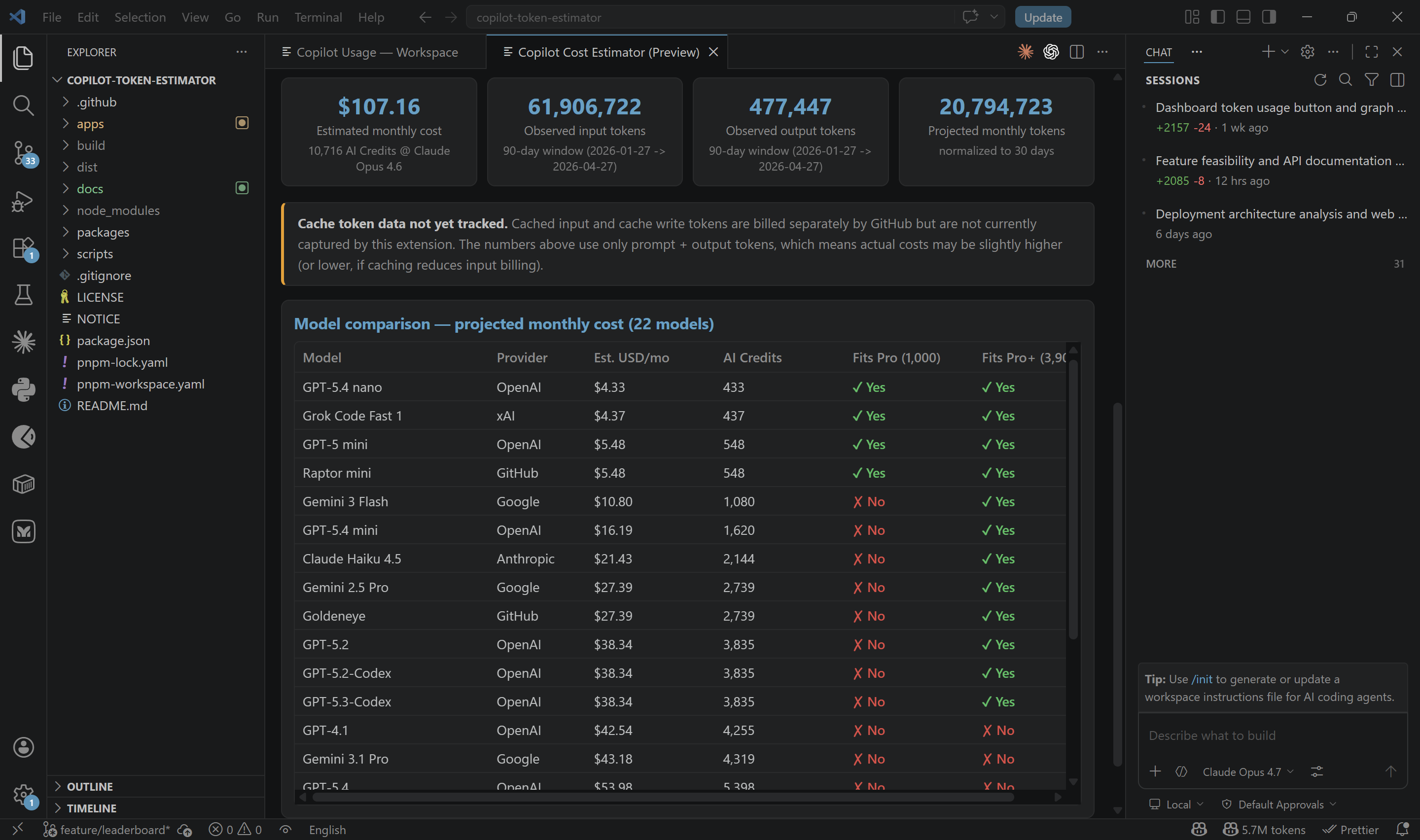The image size is (1420, 840).
Task: Open the Python view in activity bar
Action: tap(23, 389)
